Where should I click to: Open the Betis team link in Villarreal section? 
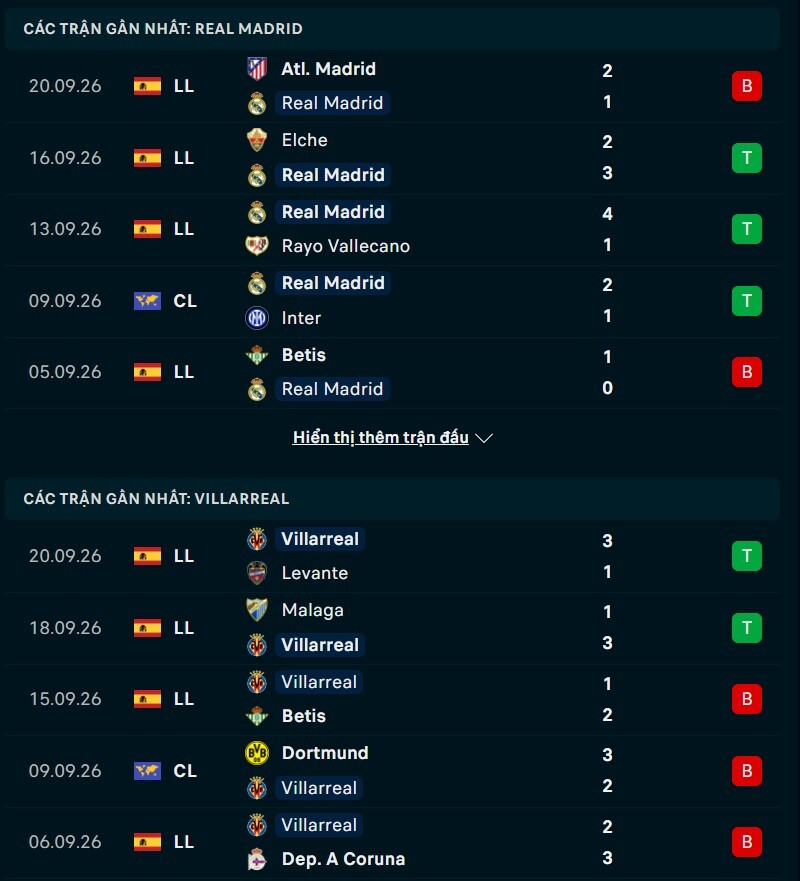(303, 716)
